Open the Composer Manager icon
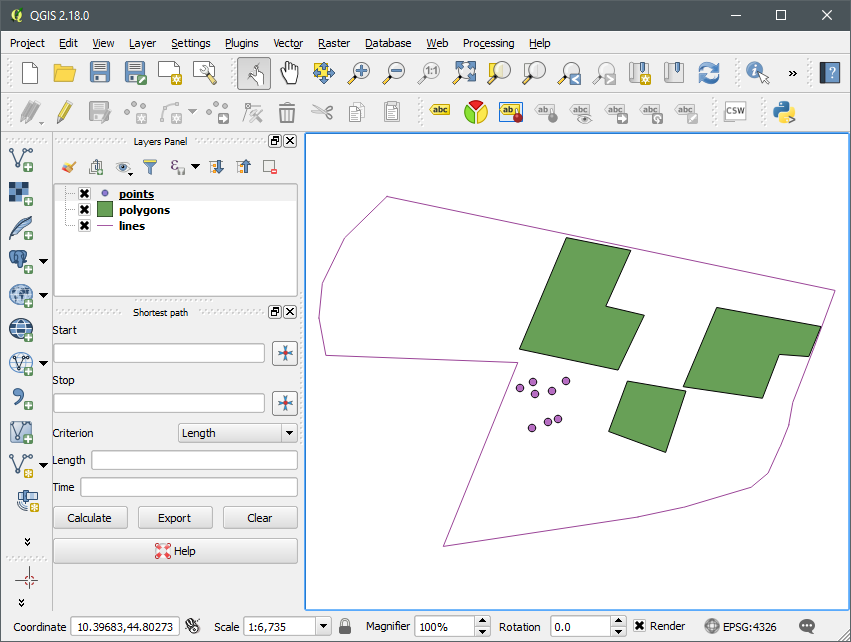Viewport: 851px width, 642px height. click(205, 73)
